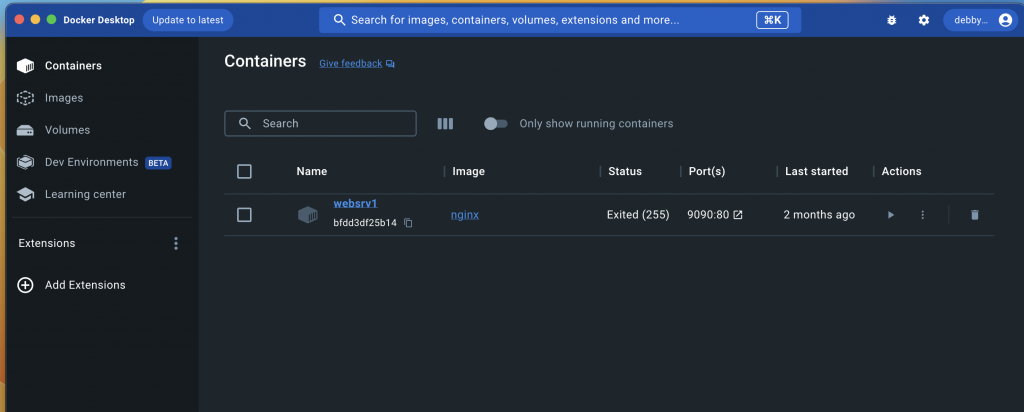This screenshot has width=1024, height=412.
Task: Click the magnifier in containers Search field
Action: [245, 123]
